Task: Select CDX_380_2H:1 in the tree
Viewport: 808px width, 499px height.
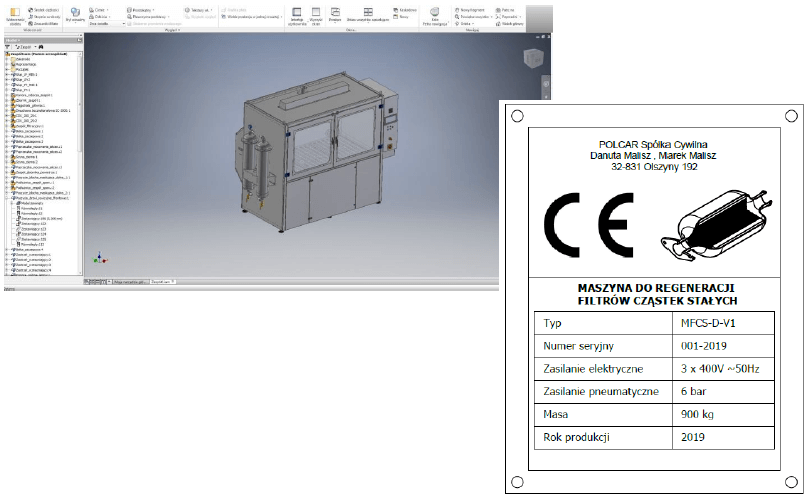Action: click(x=25, y=115)
